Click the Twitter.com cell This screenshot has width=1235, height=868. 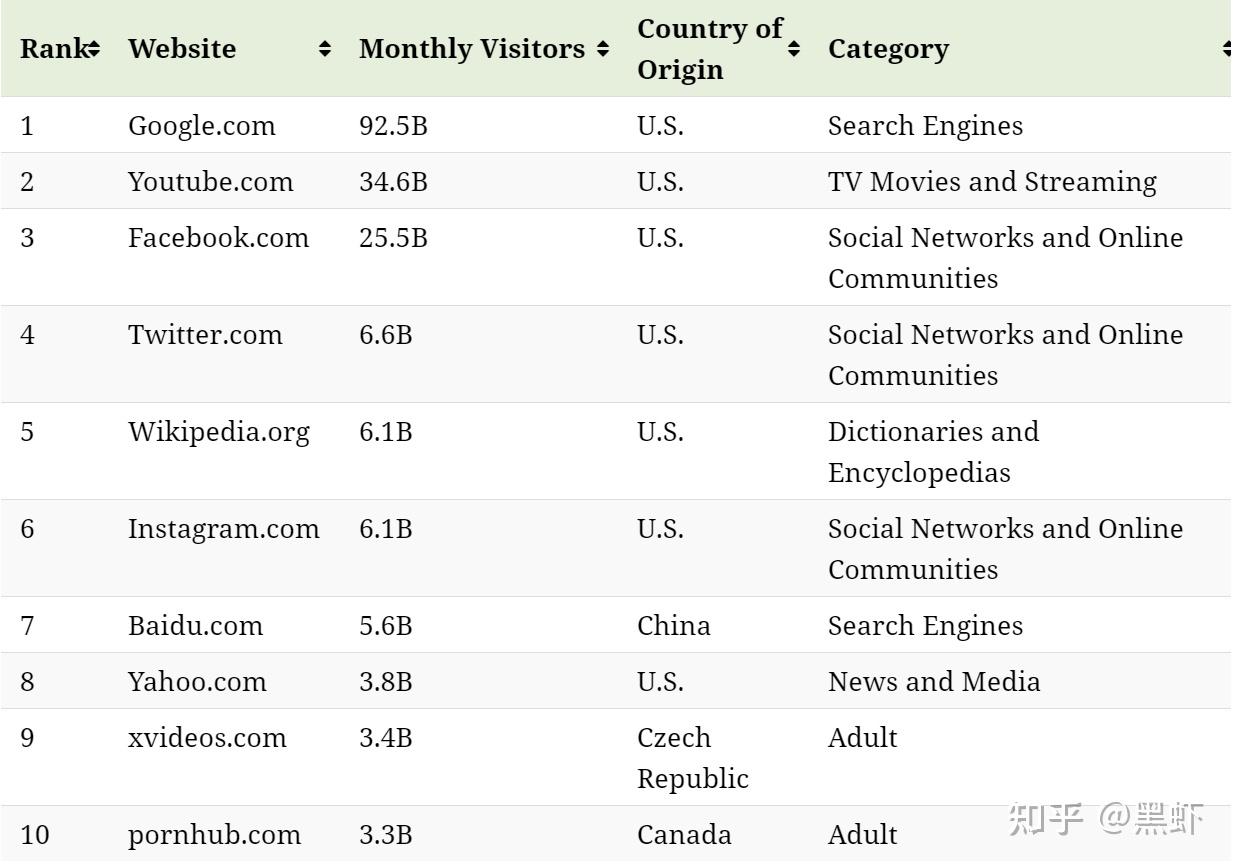(x=205, y=335)
